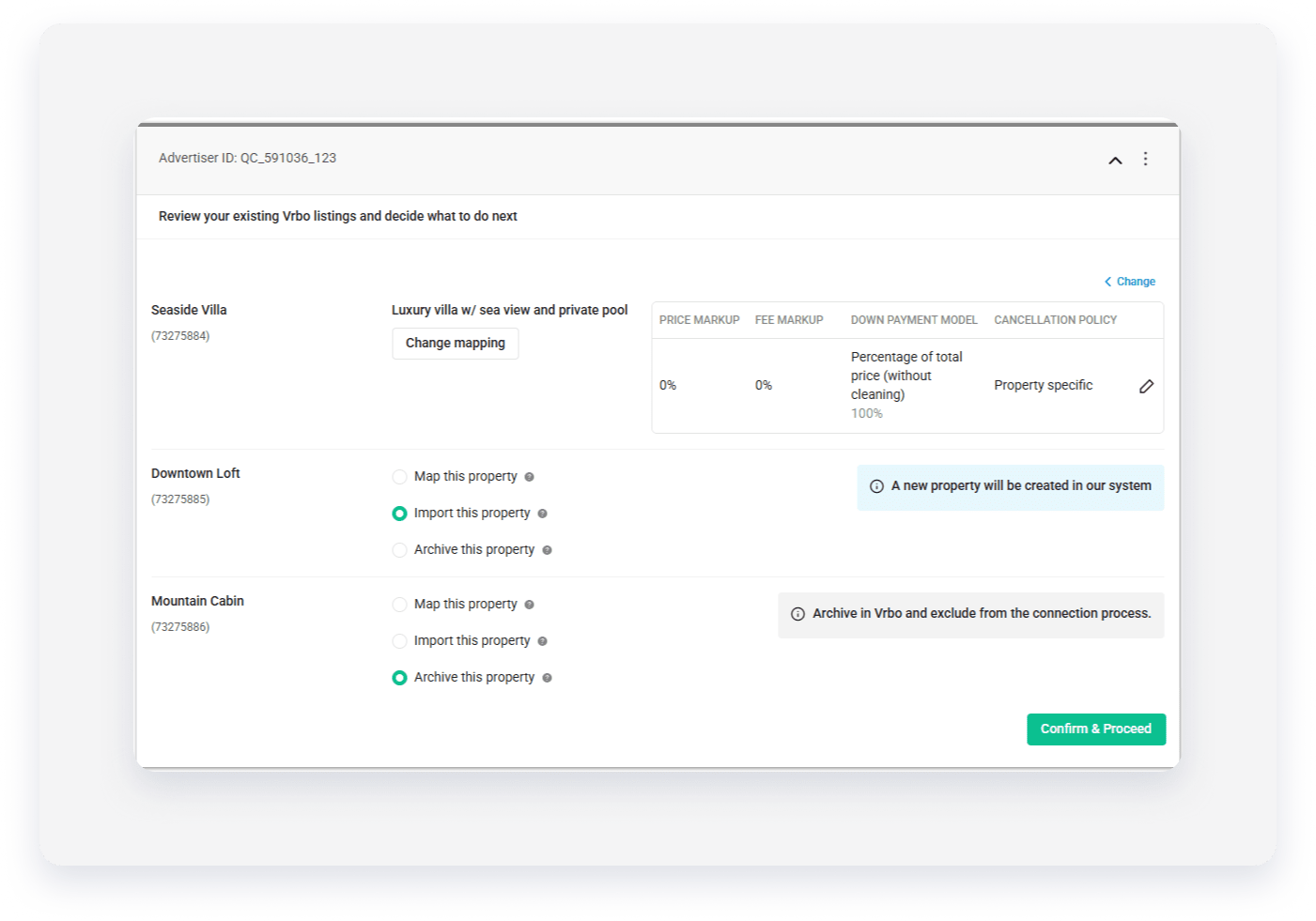Image resolution: width=1316 pixels, height=921 pixels.
Task: Click the Mountain Cabin listing name
Action: coord(197,601)
